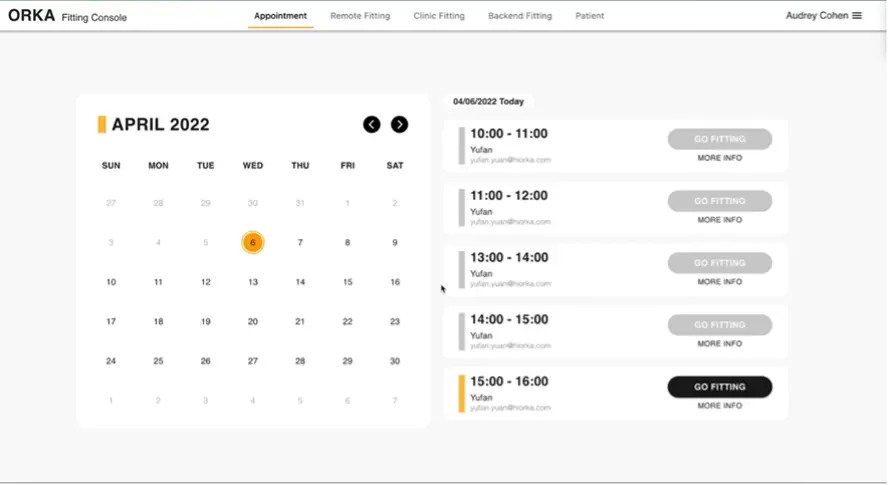This screenshot has width=889, height=485.
Task: Choose April 30 in calendar grid
Action: [395, 361]
